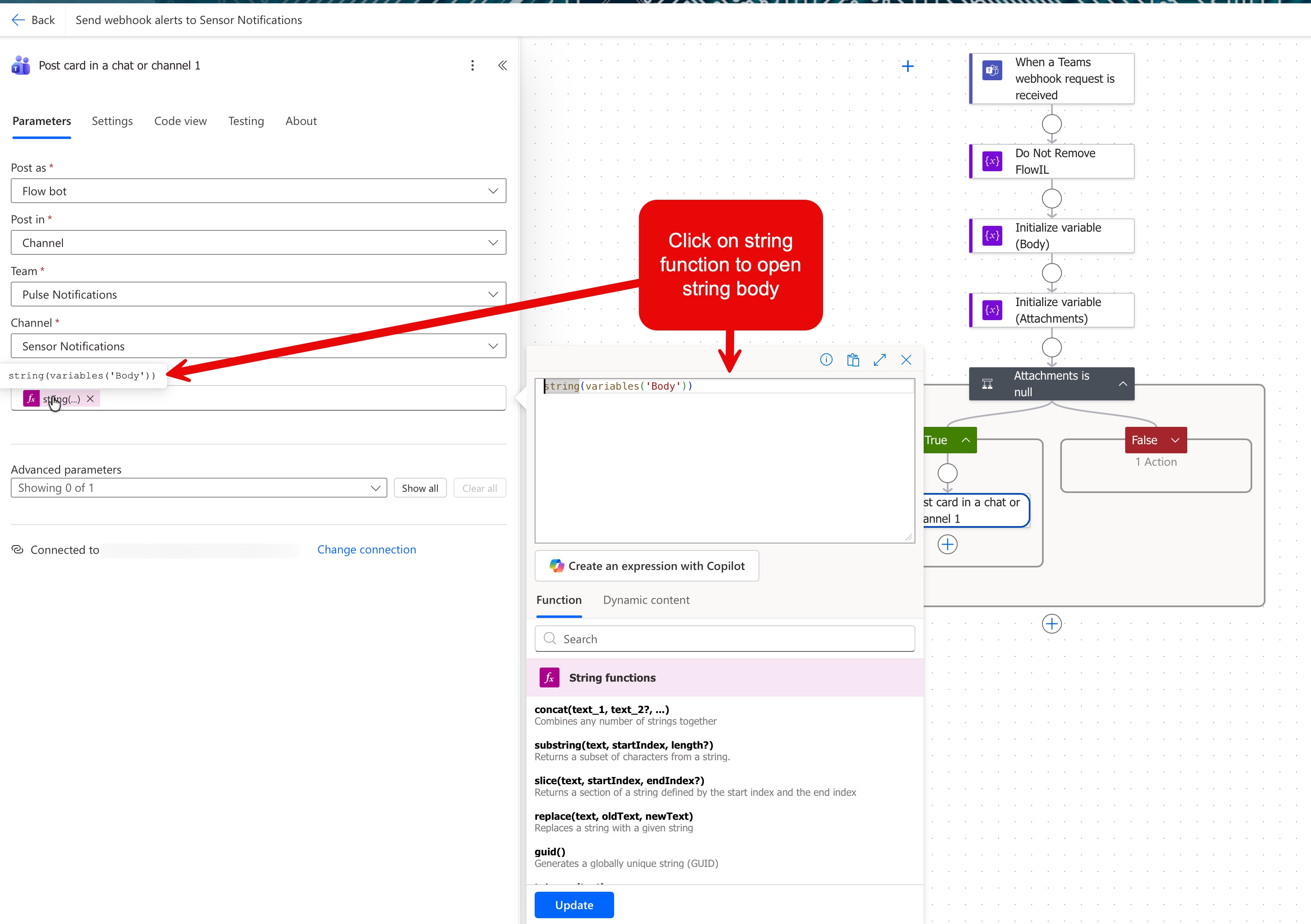The image size is (1311, 924).
Task: Click insert-step circle below Initialize variable (Attachments)
Action: pyautogui.click(x=1052, y=347)
